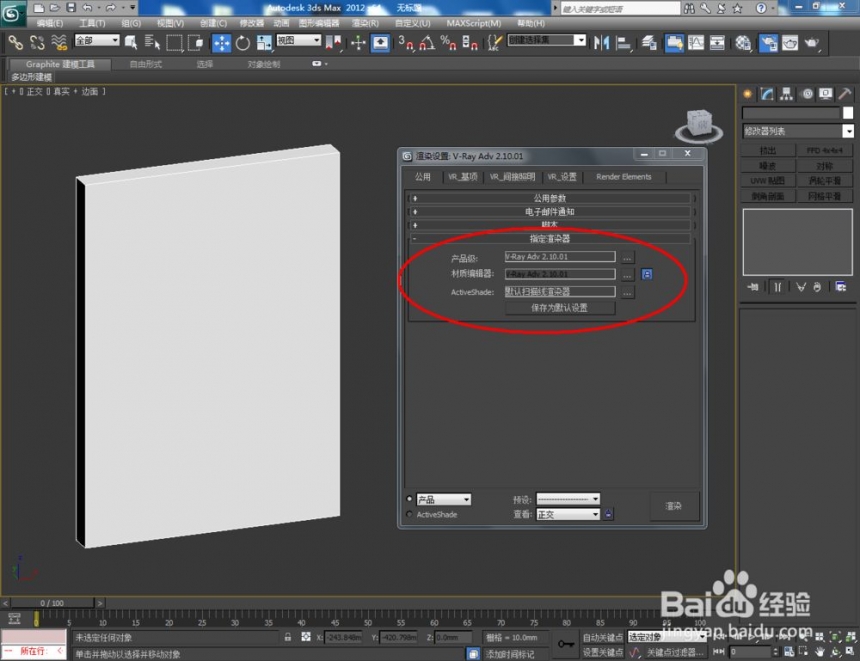Toggle the Graphite Modeling ribbon icon
Image resolution: width=860 pixels, height=661 pixels.
click(x=674, y=42)
